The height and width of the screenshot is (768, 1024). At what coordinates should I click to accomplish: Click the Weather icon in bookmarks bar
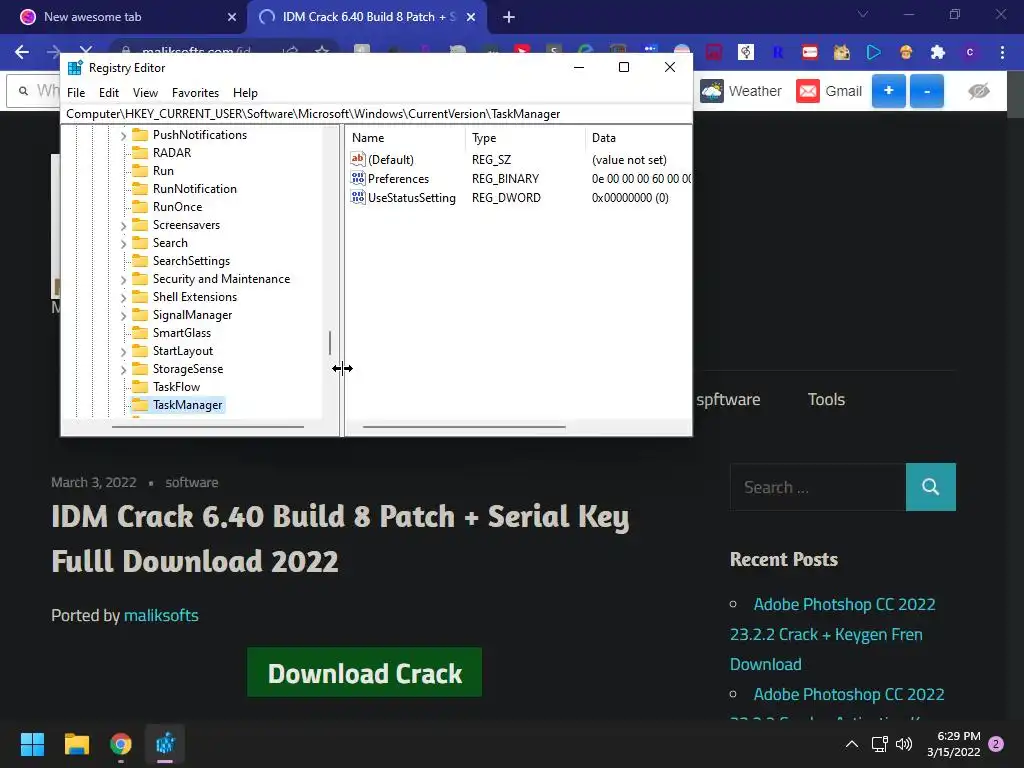(712, 91)
